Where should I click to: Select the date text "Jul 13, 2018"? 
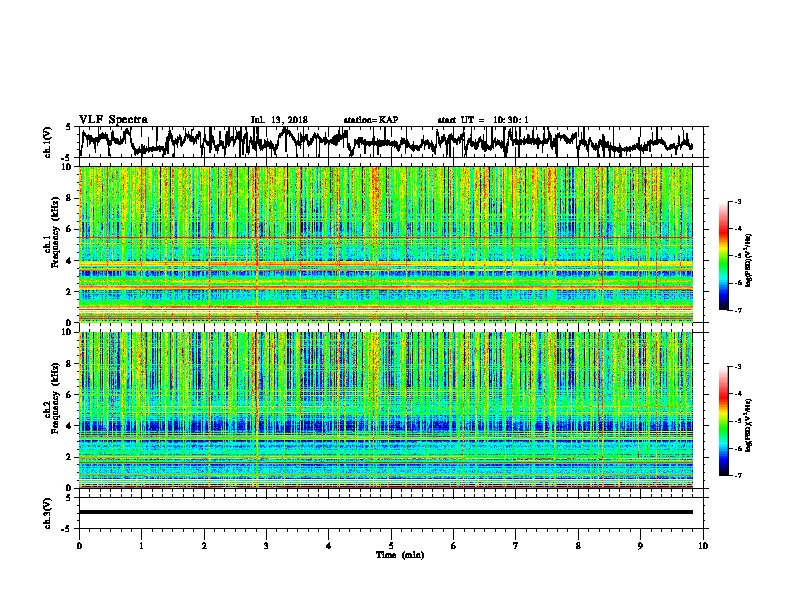click(x=279, y=120)
